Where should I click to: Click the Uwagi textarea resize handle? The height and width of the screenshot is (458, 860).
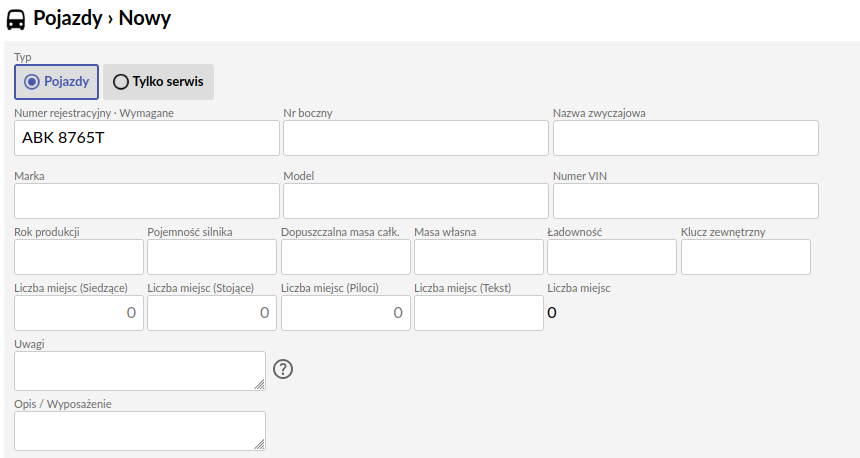tap(259, 385)
